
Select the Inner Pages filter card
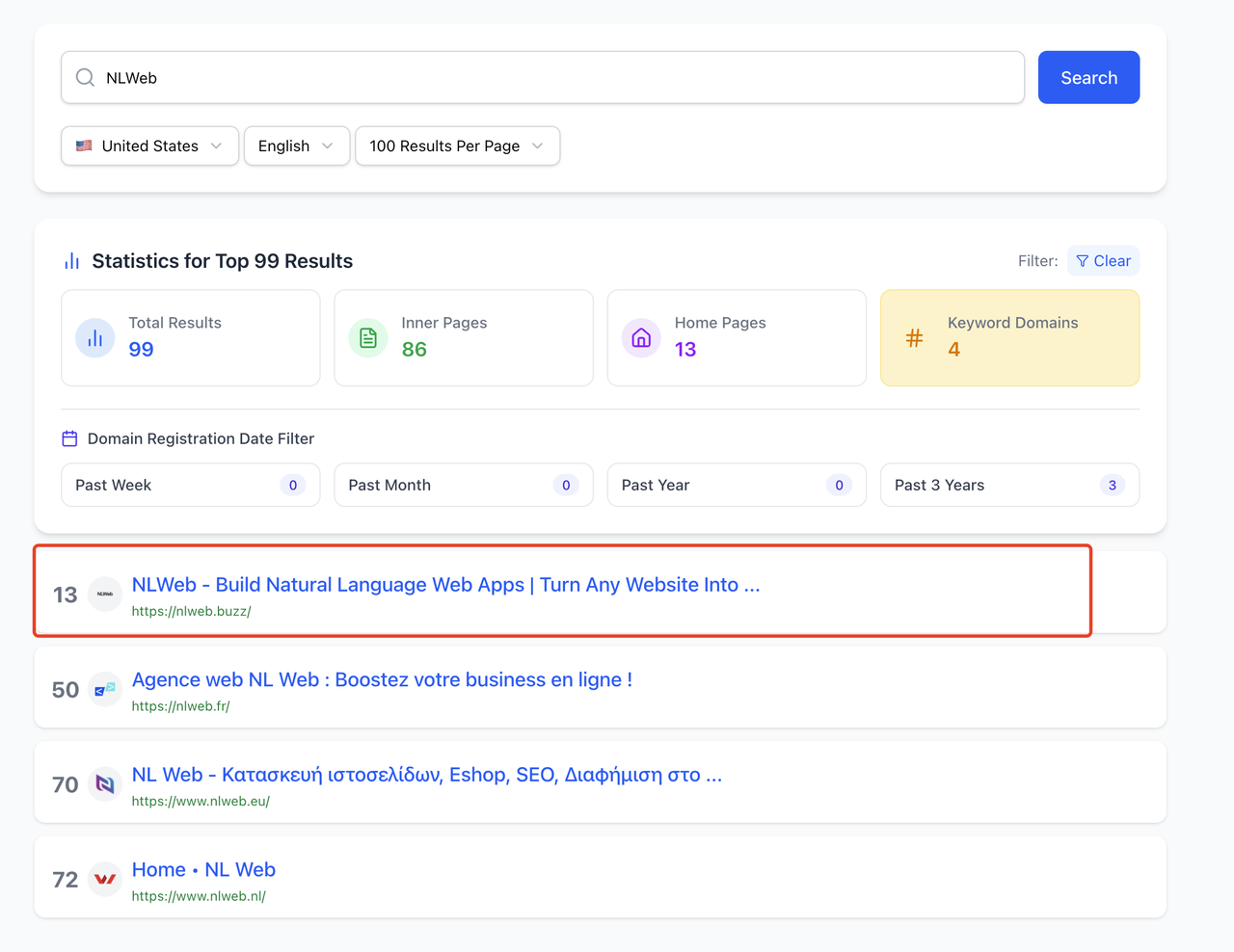(463, 338)
